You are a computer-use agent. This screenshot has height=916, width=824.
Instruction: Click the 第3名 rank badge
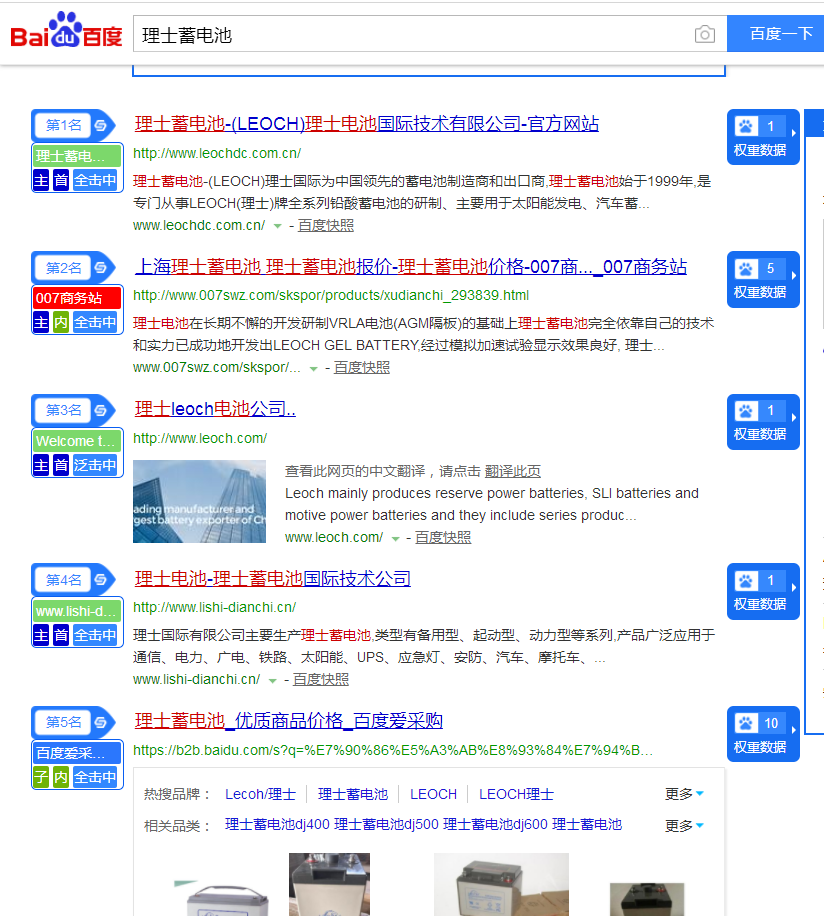click(x=63, y=410)
